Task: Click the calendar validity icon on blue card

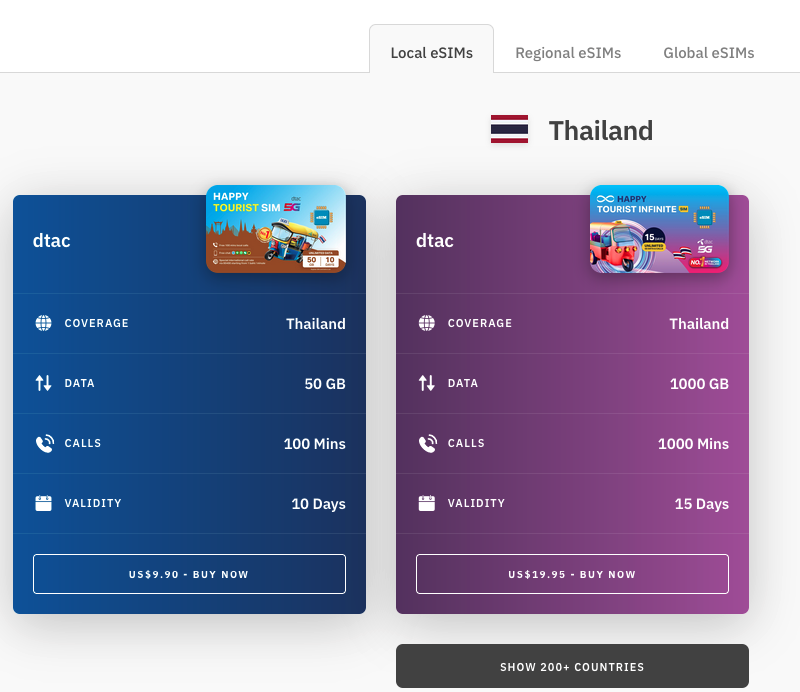Action: click(x=43, y=503)
